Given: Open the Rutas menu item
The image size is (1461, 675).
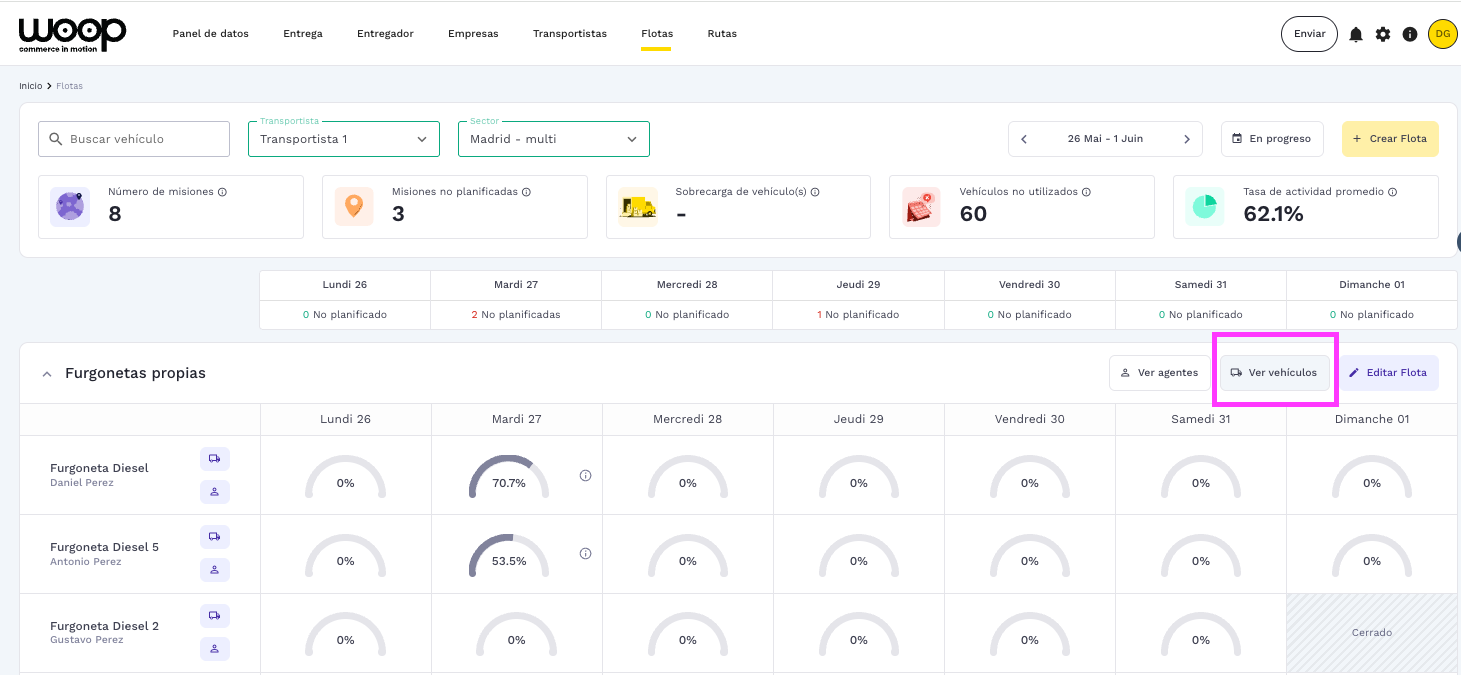Looking at the screenshot, I should (721, 34).
